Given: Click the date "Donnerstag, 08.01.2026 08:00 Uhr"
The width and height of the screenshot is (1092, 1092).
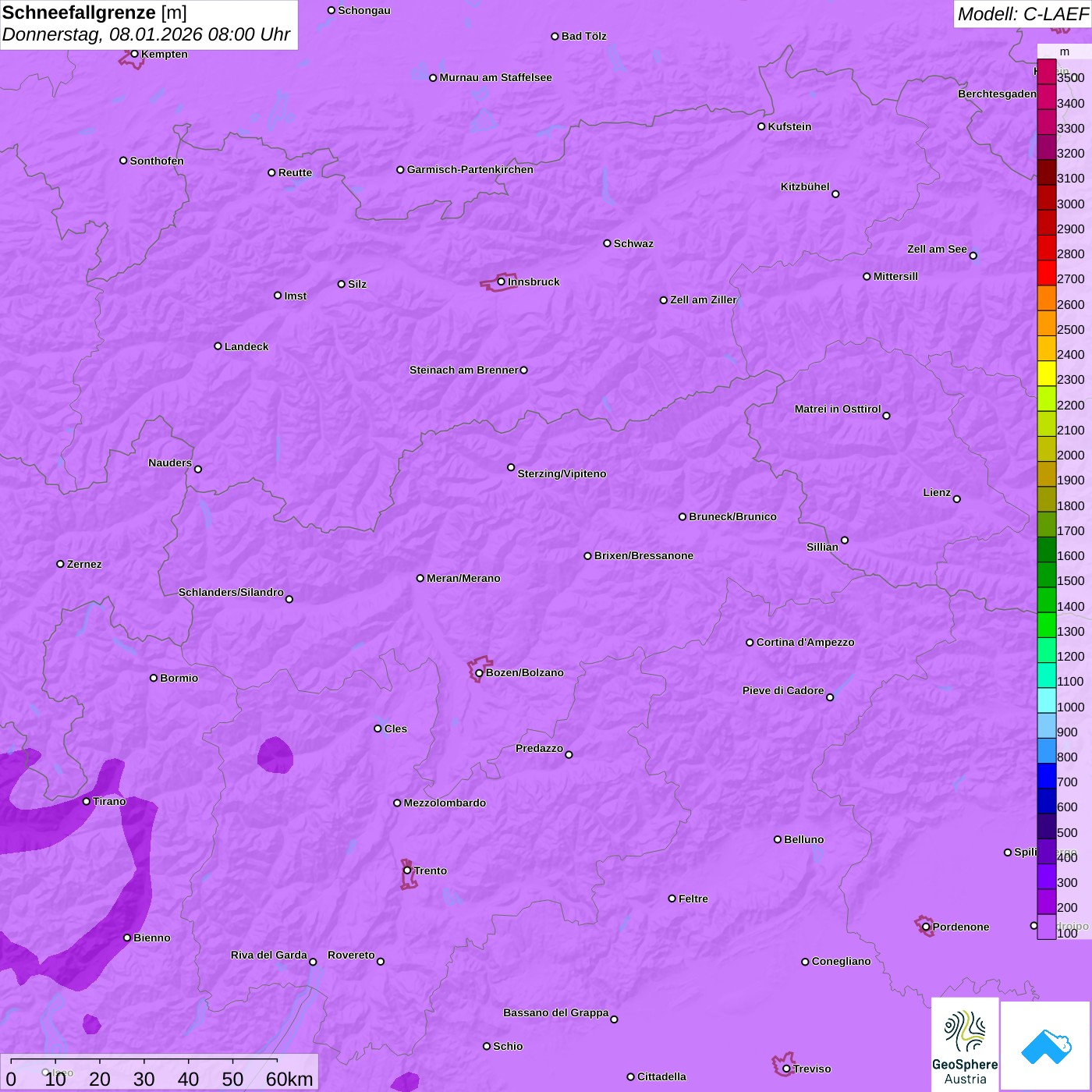Looking at the screenshot, I should (x=146, y=34).
